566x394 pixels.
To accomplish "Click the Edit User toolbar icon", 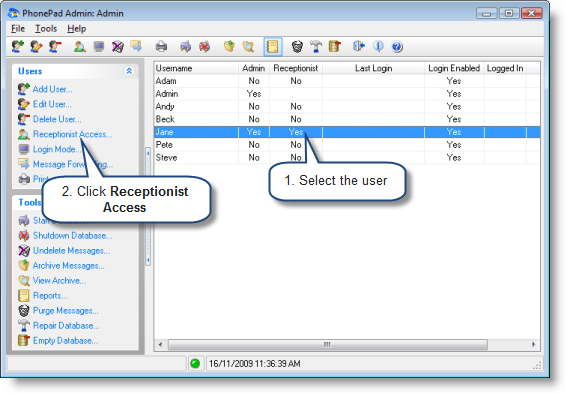I will click(x=36, y=47).
